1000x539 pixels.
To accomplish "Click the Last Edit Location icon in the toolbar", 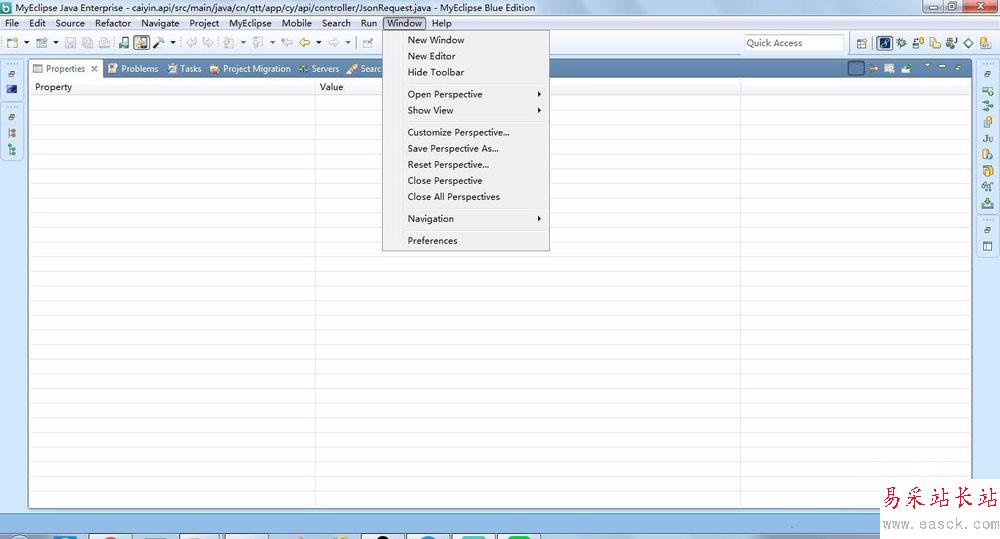I will click(x=287, y=43).
